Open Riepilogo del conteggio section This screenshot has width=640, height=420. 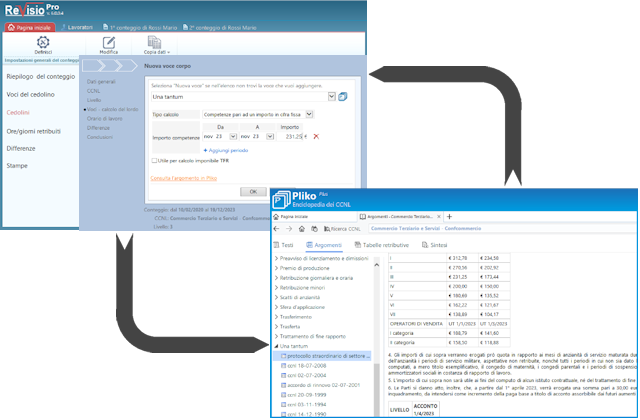tap(41, 76)
